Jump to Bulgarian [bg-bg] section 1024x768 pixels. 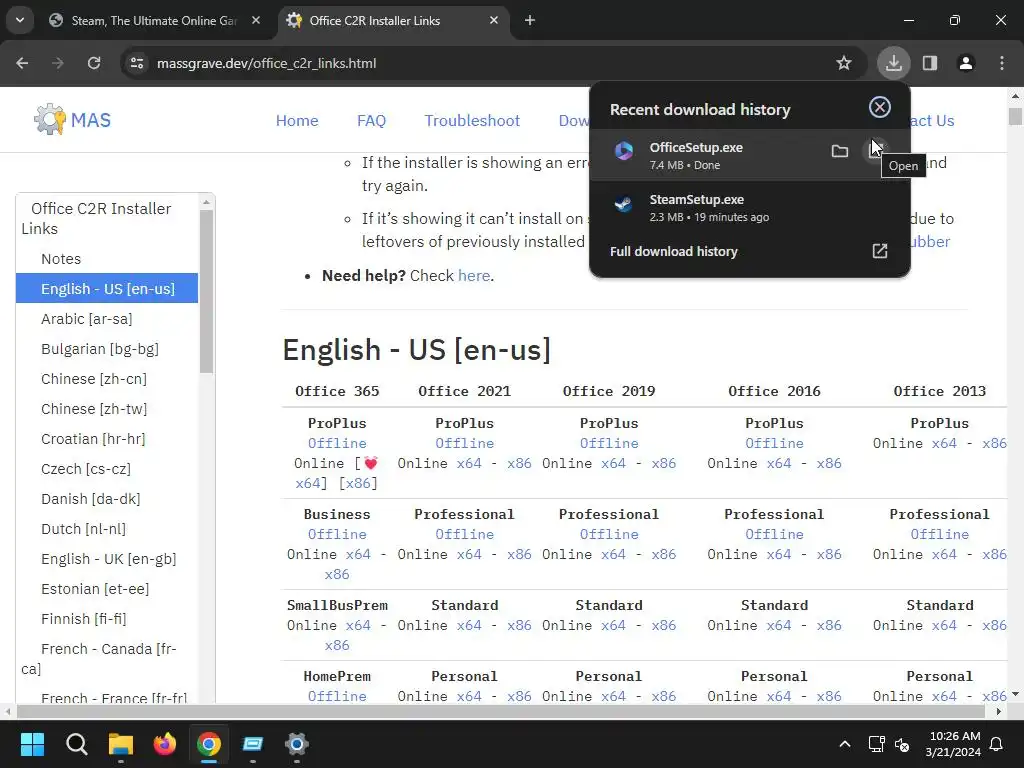pyautogui.click(x=100, y=349)
